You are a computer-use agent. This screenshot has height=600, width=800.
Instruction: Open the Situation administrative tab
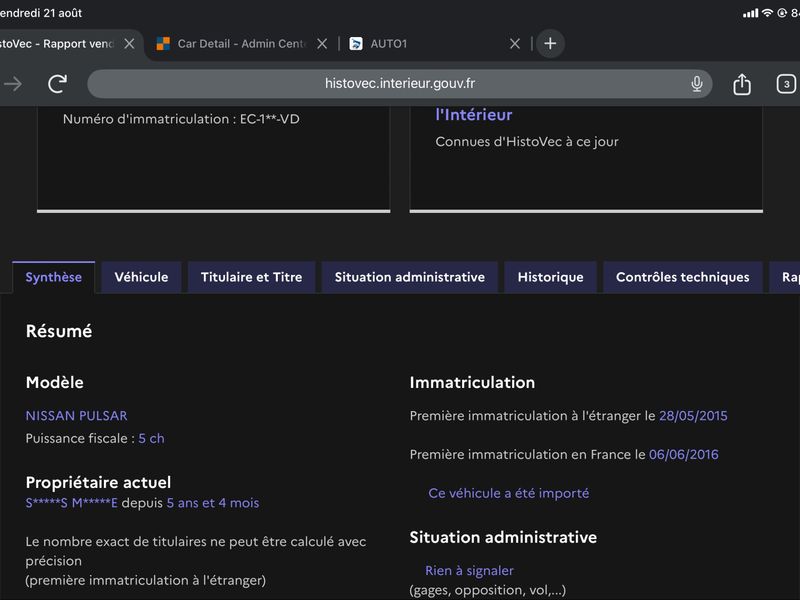coord(410,277)
